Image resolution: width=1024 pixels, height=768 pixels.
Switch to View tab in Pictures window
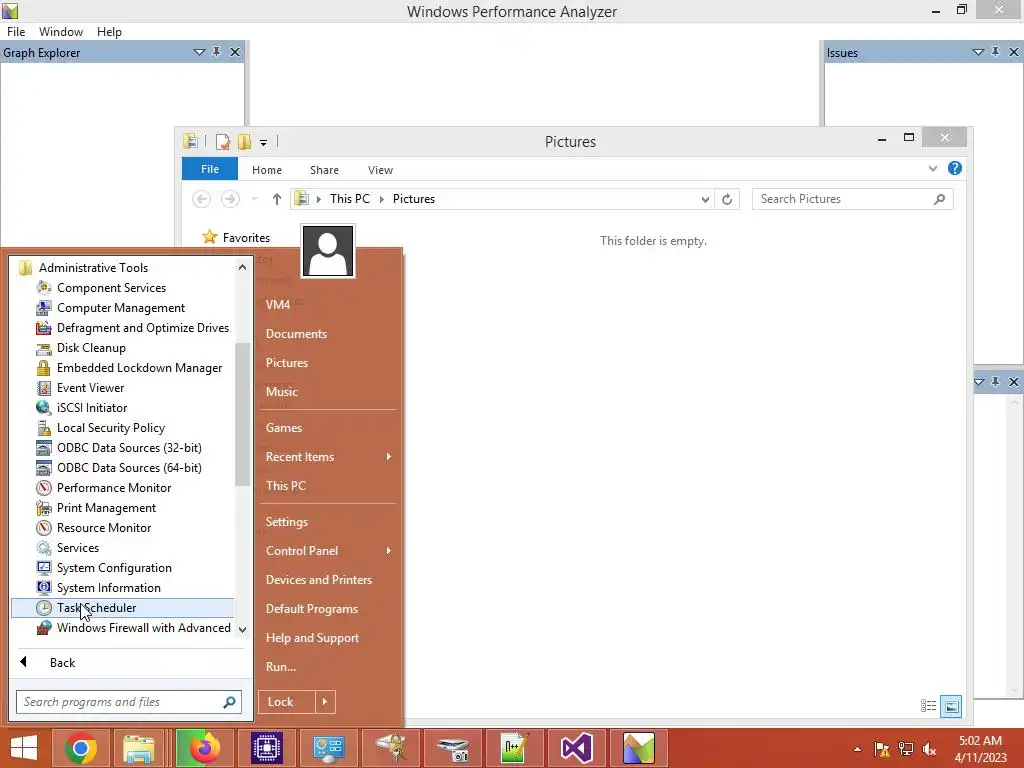(x=380, y=170)
